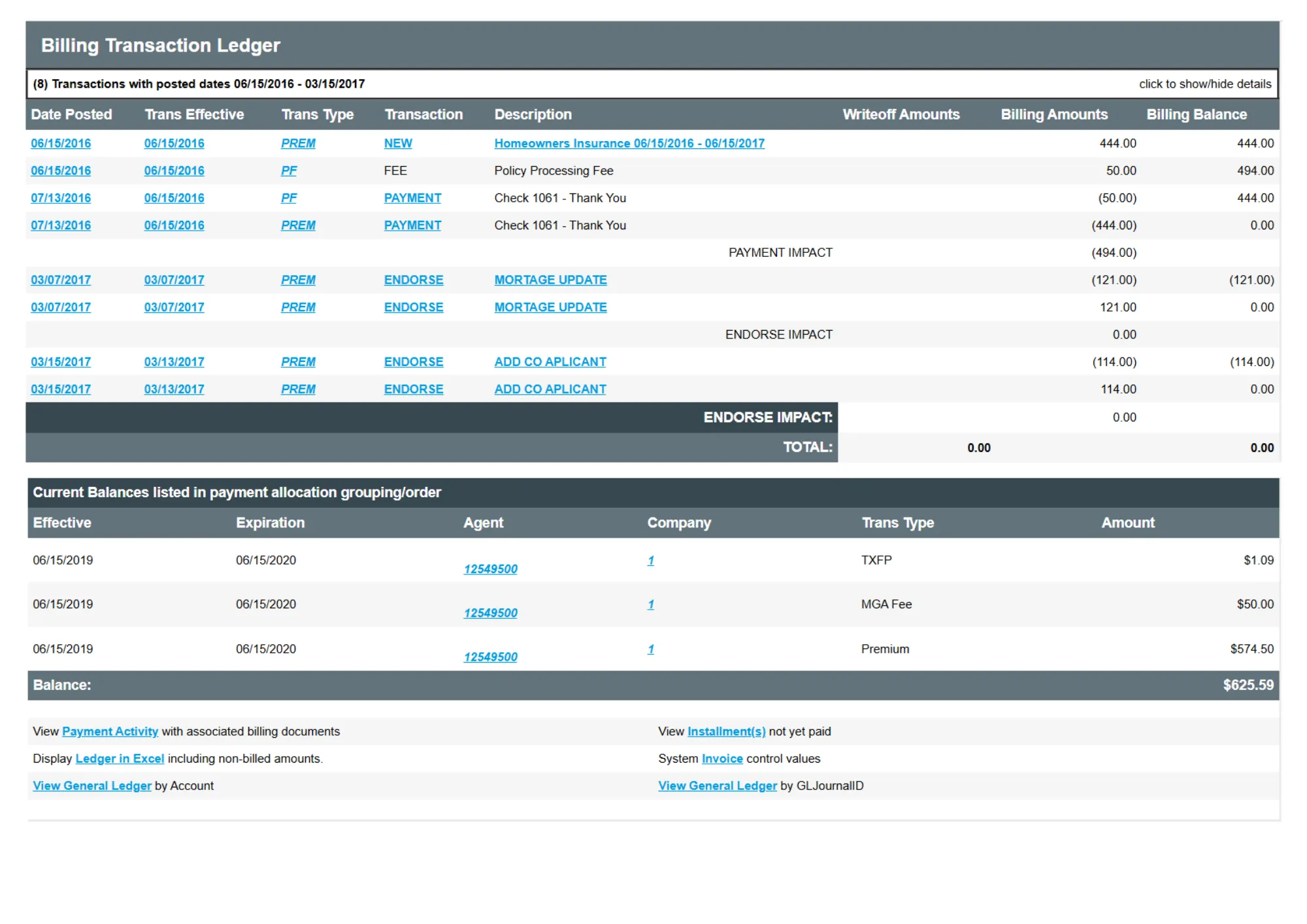1307x924 pixels.
Task: Open first MORTAGE UPDATE description link
Action: tap(550, 280)
